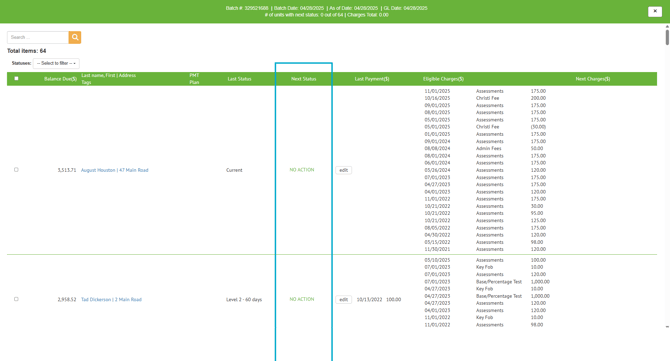Check the Tad Dickerson row checkbox

[x=16, y=299]
